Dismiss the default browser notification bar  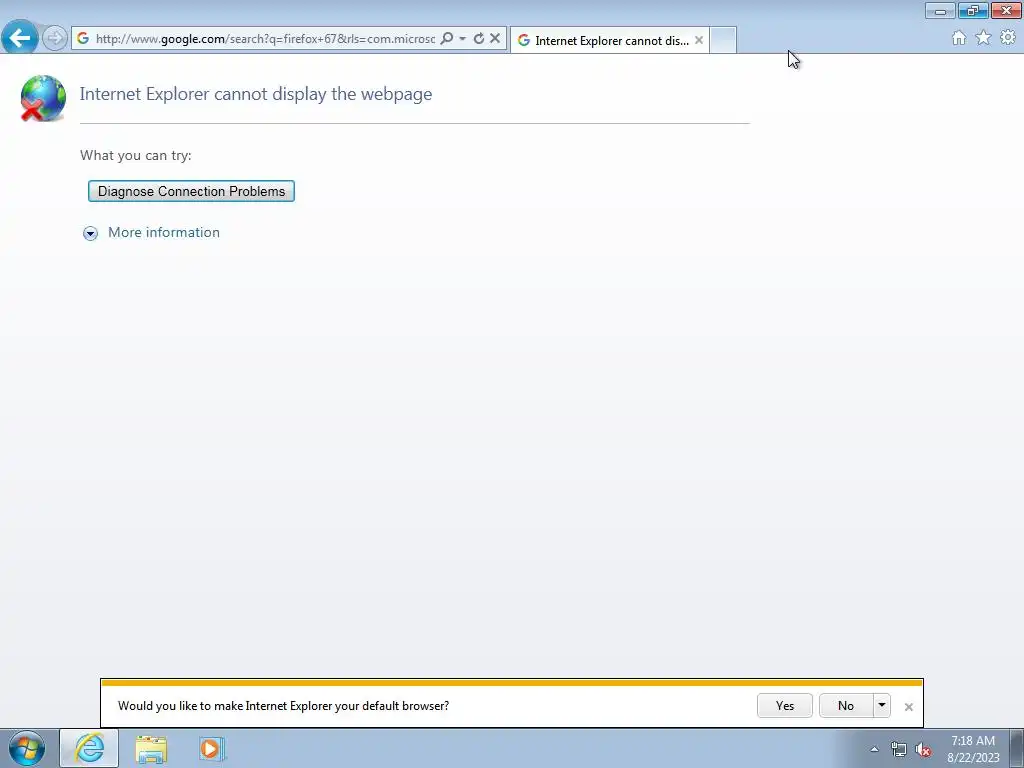tap(908, 707)
